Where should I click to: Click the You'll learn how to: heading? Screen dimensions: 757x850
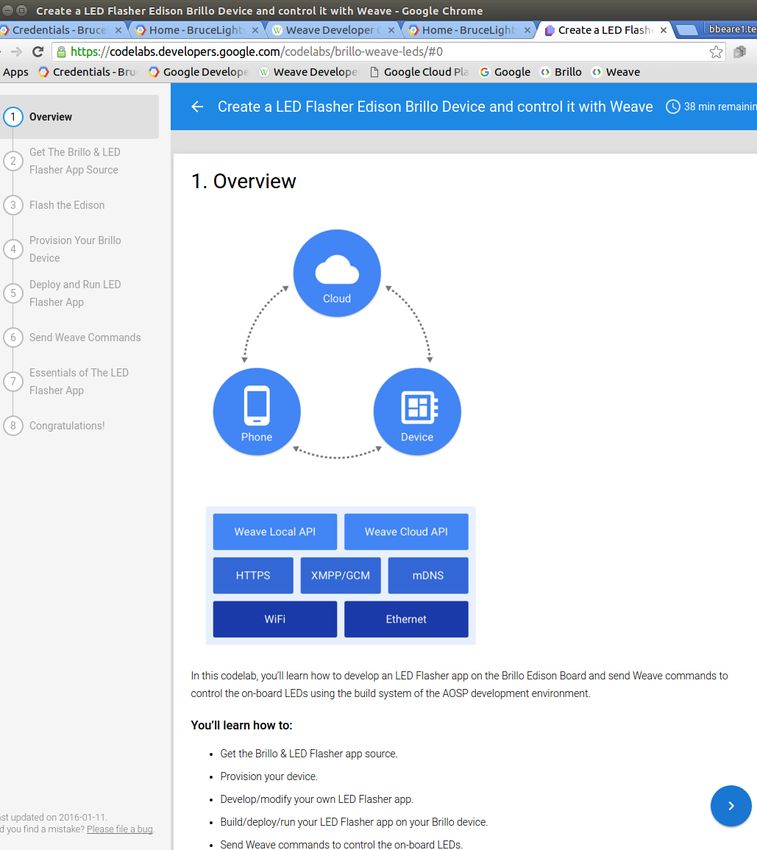click(x=242, y=725)
